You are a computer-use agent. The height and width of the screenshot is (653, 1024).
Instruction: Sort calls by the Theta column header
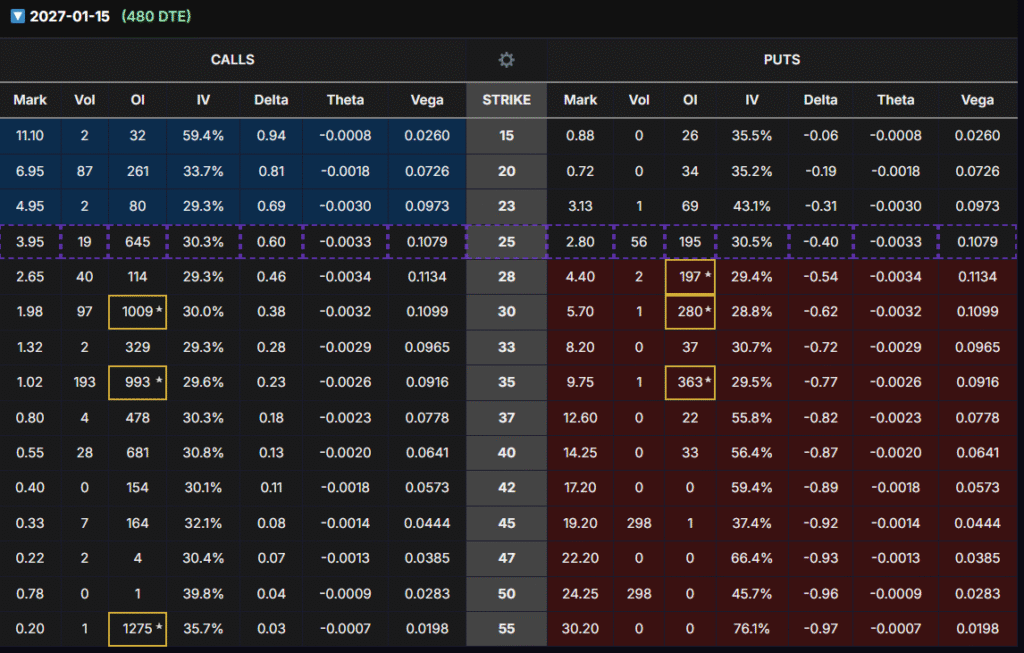click(345, 100)
